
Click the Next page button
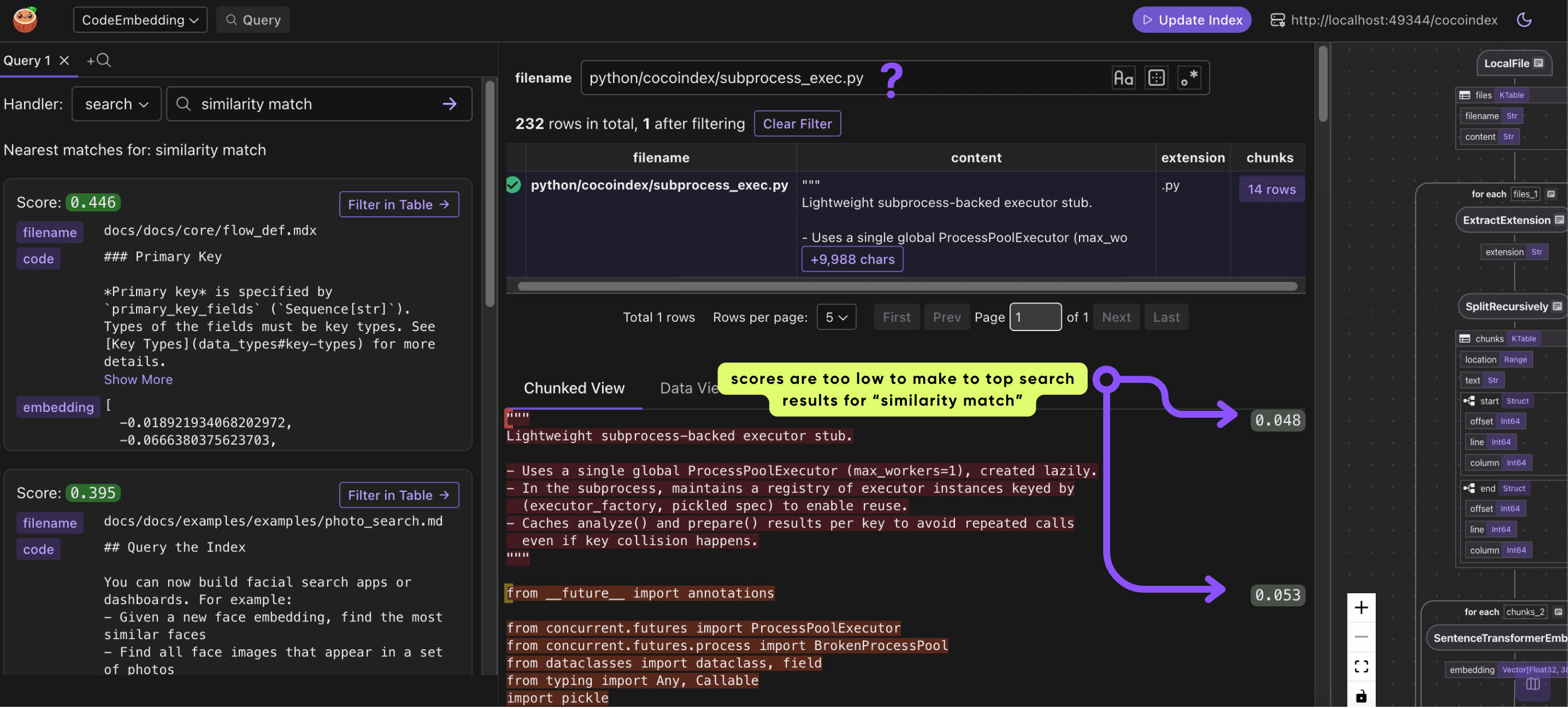point(1116,317)
